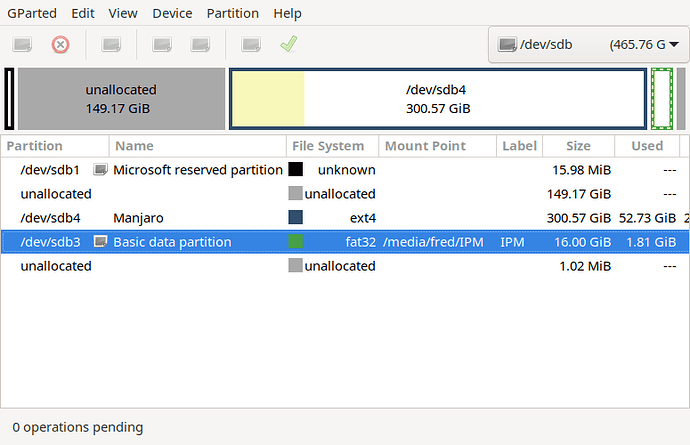Screen dimensions: 690x445
Task: Open the Partition menu
Action: point(233,13)
